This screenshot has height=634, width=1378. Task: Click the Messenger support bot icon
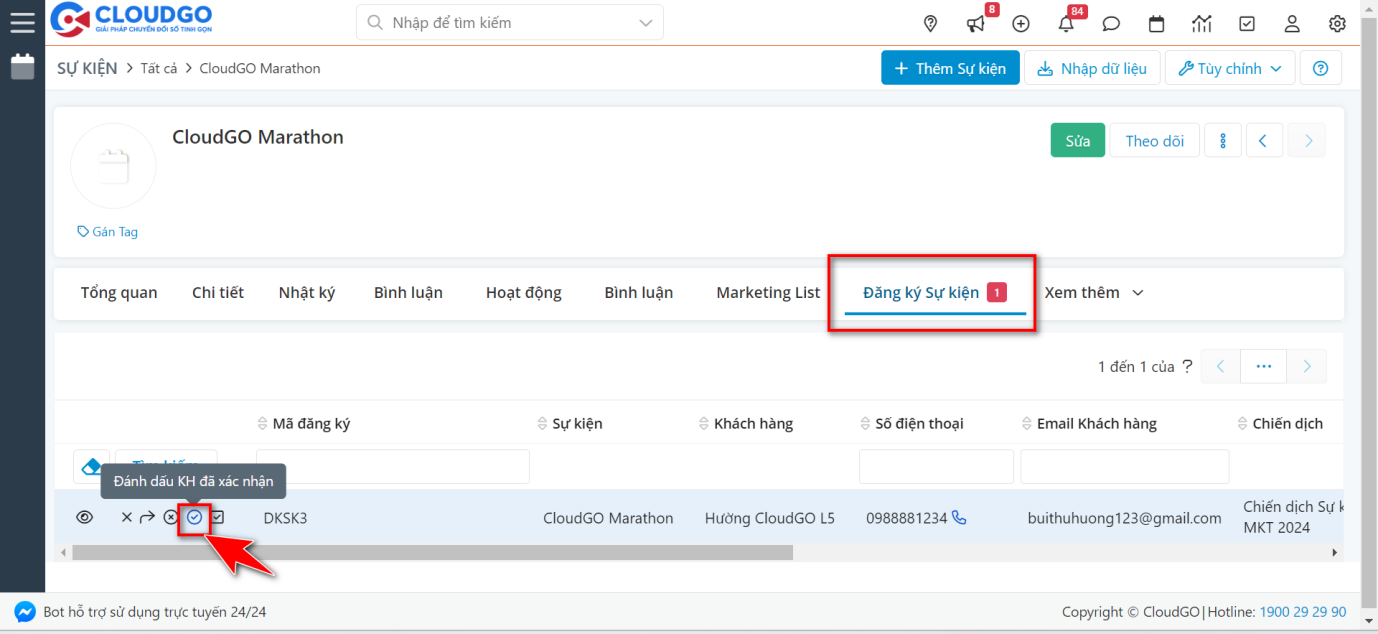pyautogui.click(x=25, y=611)
